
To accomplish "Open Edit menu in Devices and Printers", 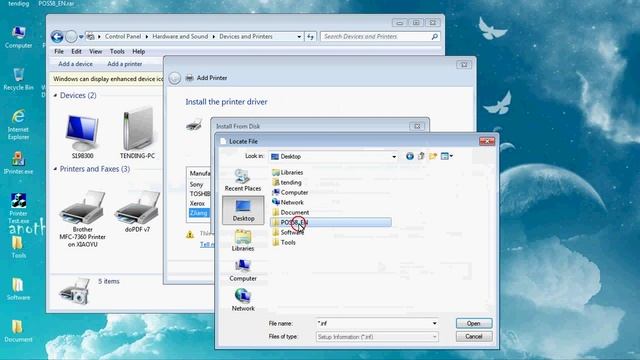I will point(76,51).
